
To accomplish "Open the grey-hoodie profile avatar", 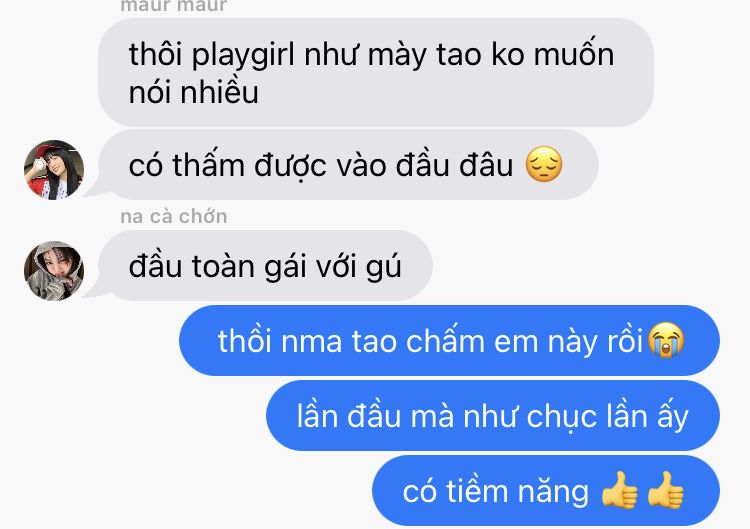I will (54, 271).
